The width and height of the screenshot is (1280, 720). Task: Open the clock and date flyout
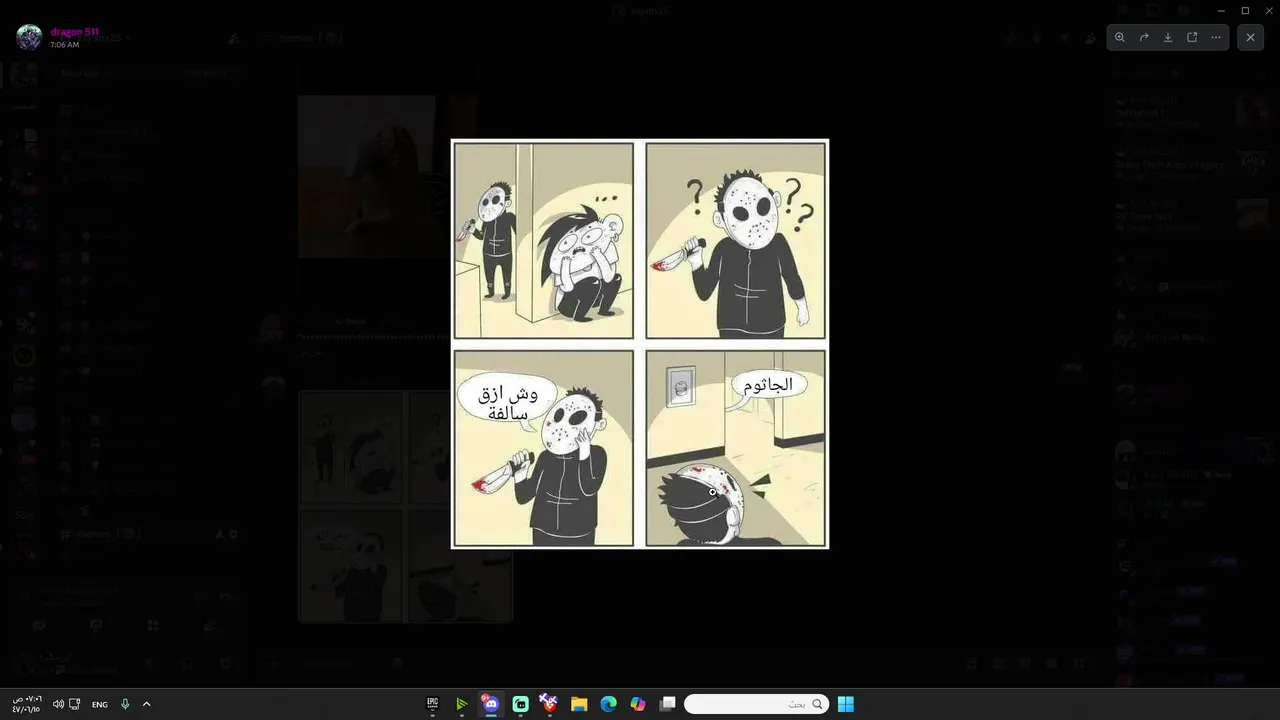point(26,704)
